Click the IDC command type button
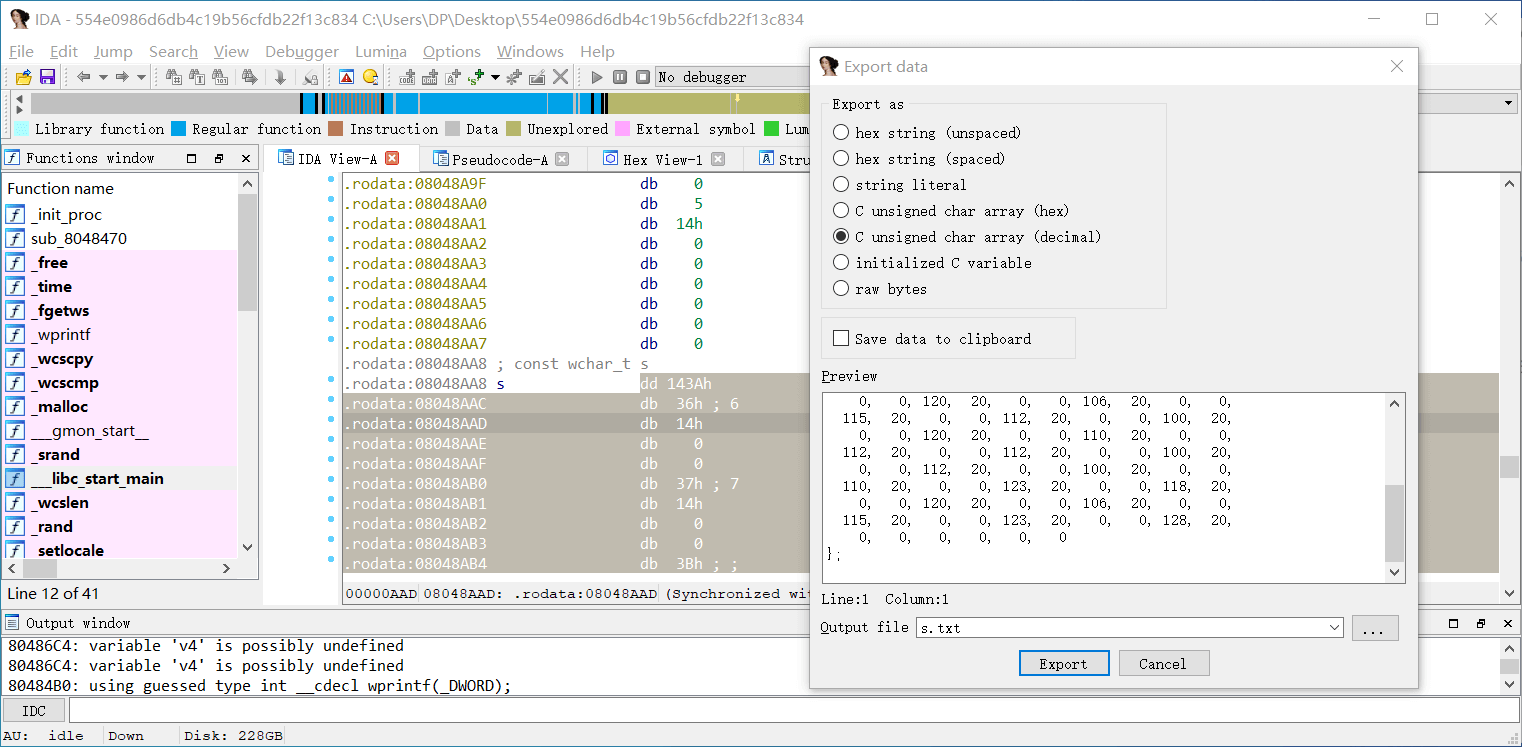The image size is (1522, 747). coord(34,711)
